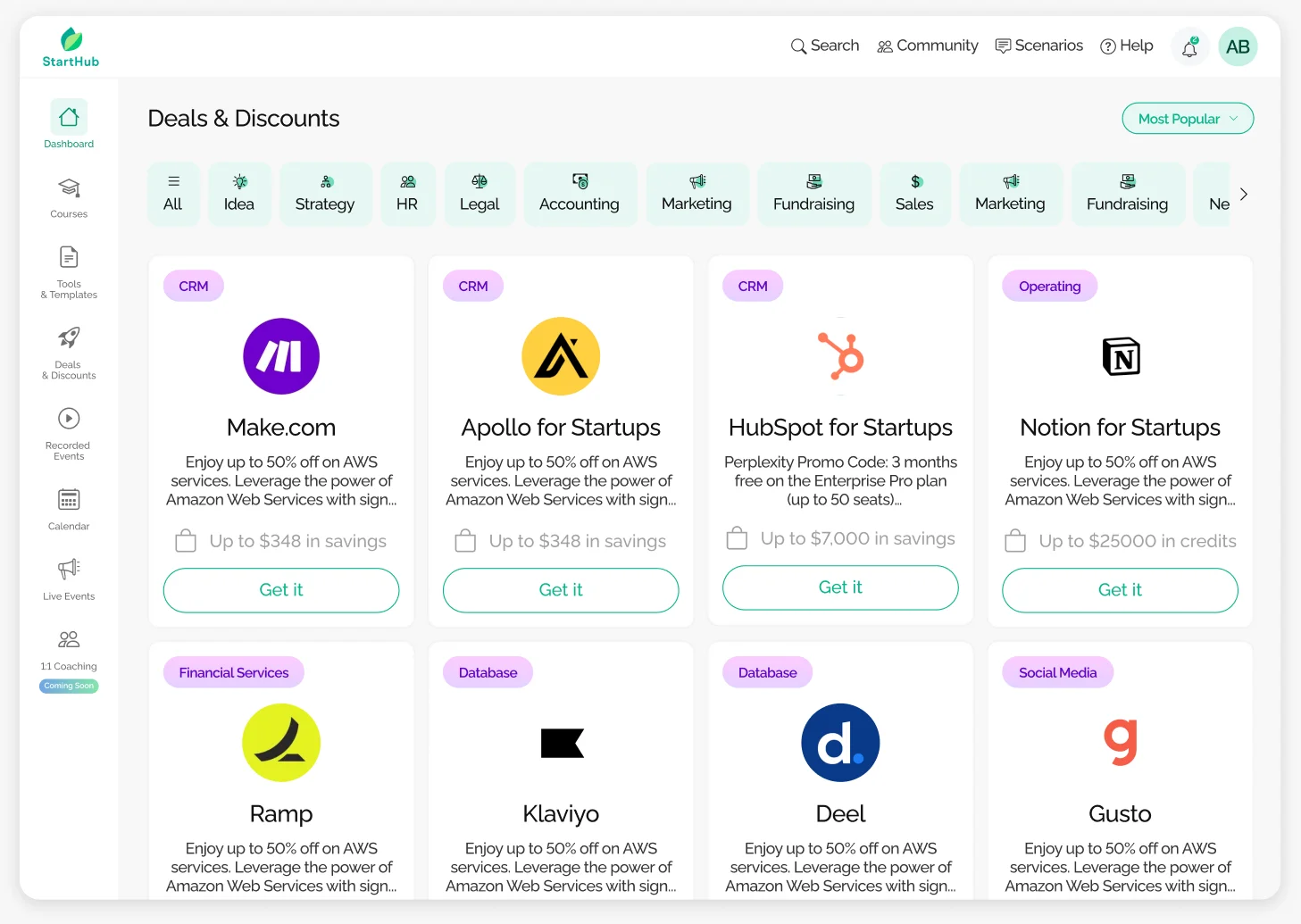Viewport: 1301px width, 924px height.
Task: Click the Make.com logo
Action: point(281,356)
